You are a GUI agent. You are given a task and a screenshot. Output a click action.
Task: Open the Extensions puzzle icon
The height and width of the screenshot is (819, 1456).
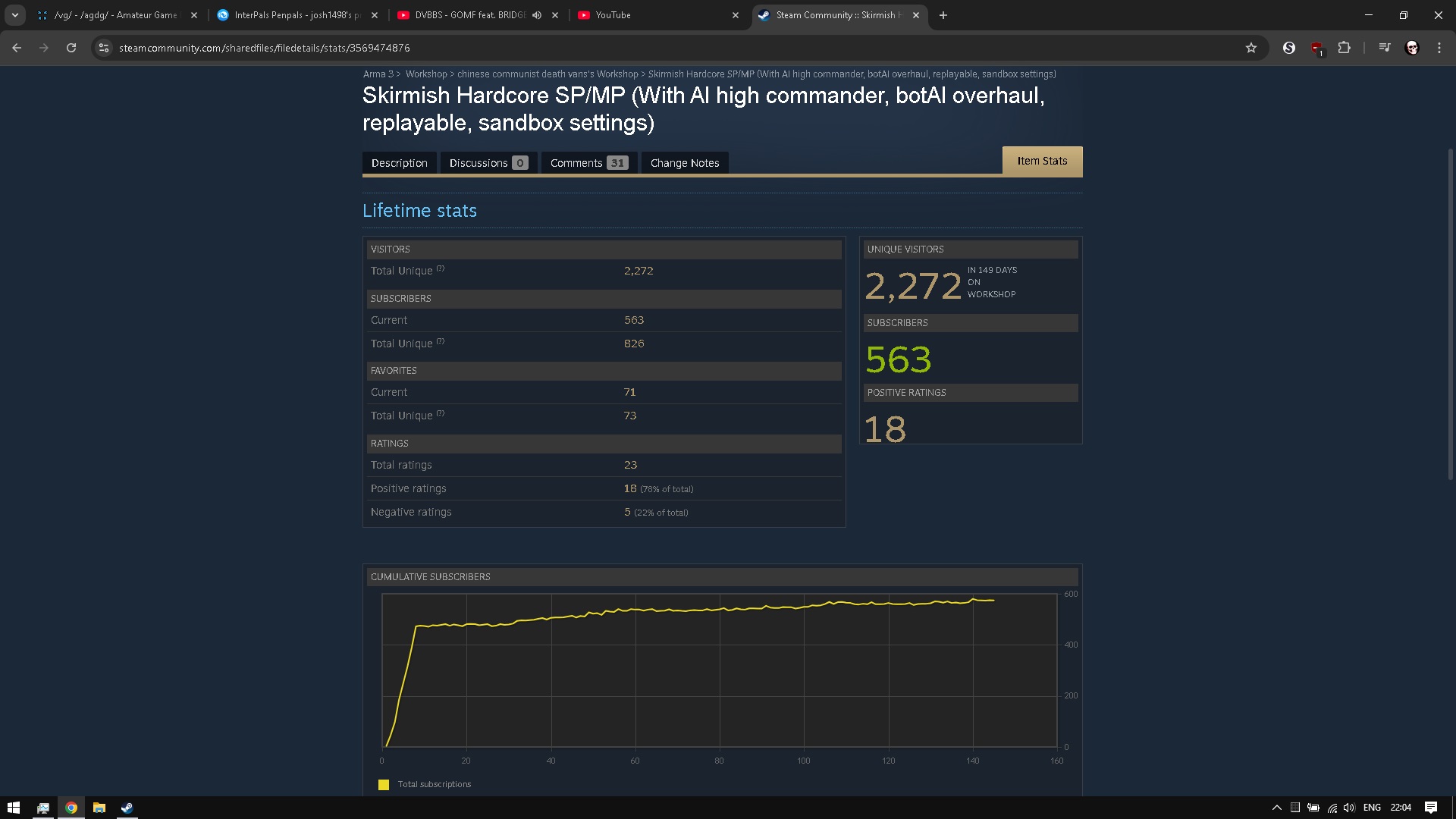pyautogui.click(x=1344, y=48)
